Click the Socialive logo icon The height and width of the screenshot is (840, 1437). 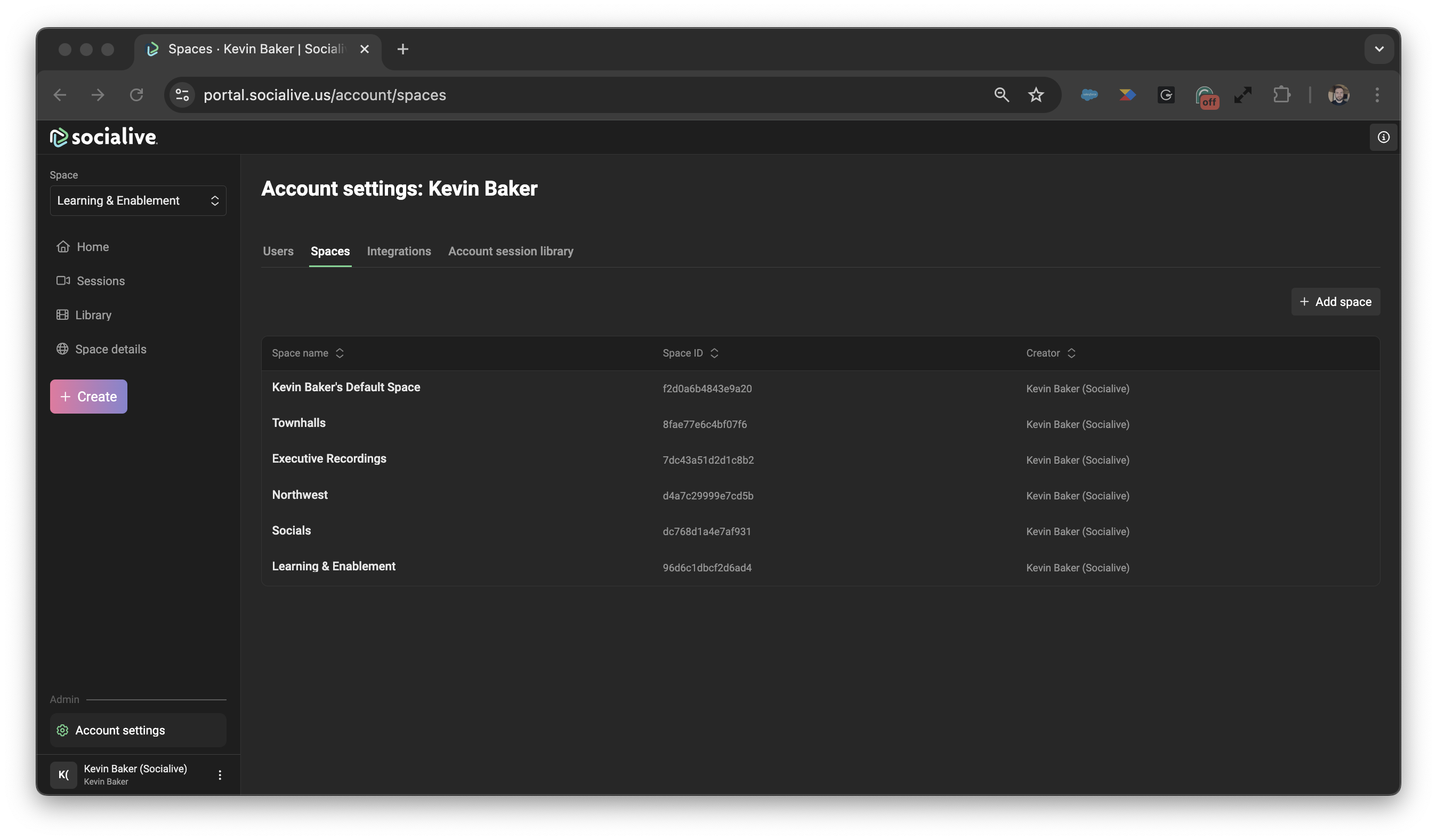59,138
